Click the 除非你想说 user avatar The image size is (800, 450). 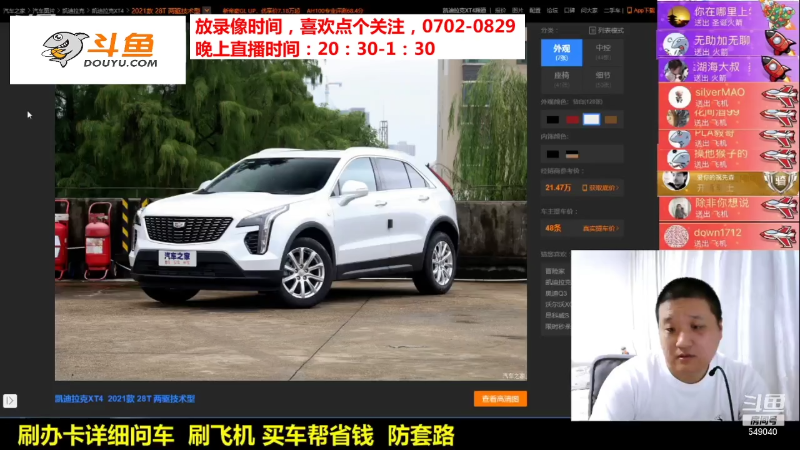coord(680,208)
